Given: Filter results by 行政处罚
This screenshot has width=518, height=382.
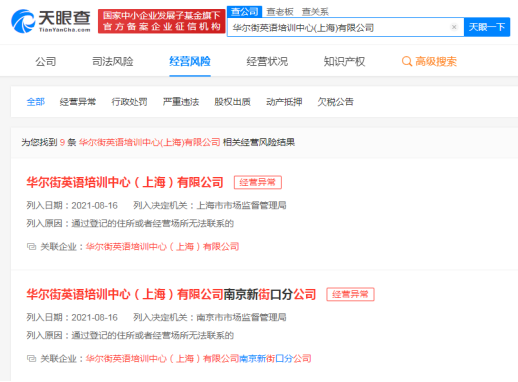Looking at the screenshot, I should click(129, 102).
